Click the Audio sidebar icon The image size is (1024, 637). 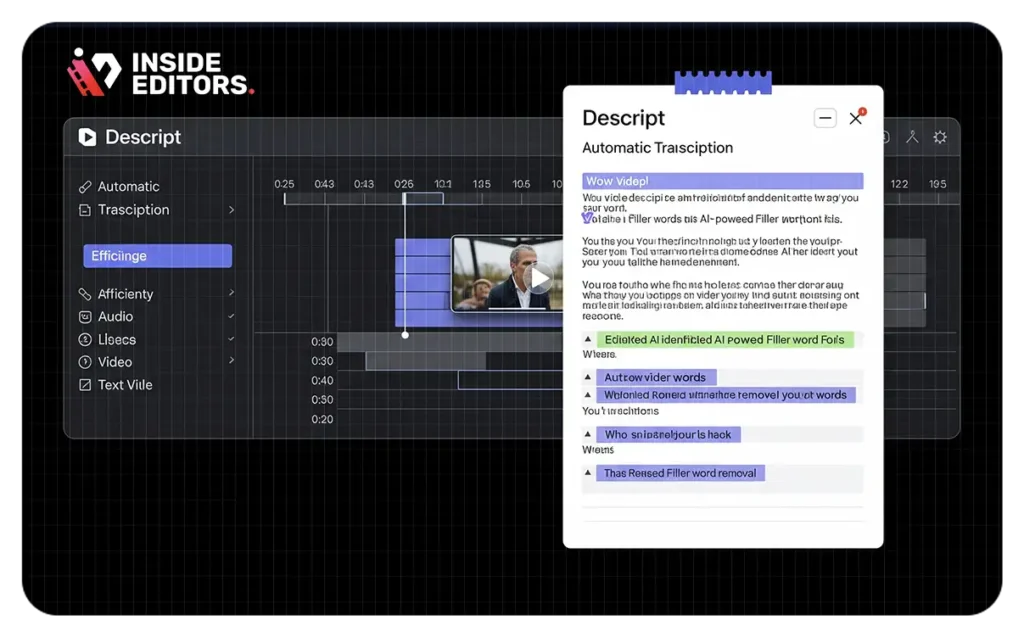click(x=85, y=317)
